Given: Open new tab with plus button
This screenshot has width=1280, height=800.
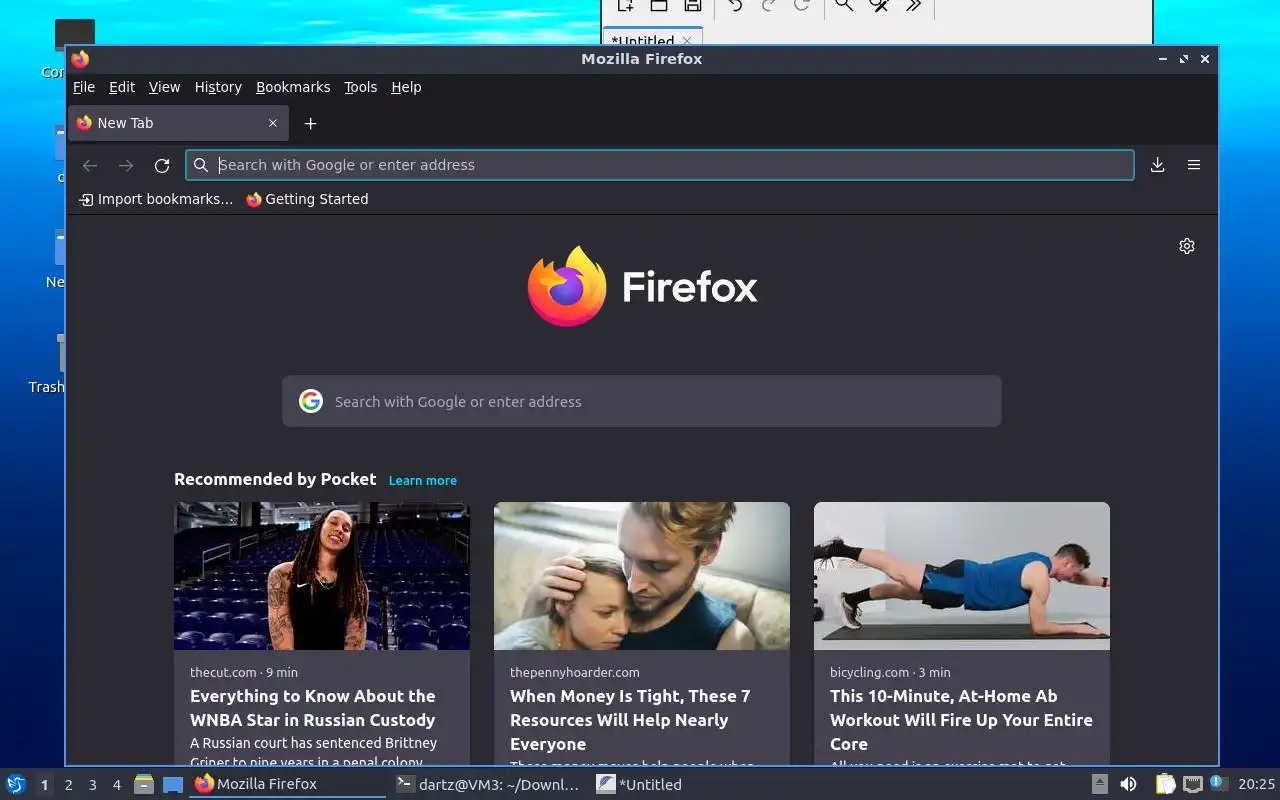Looking at the screenshot, I should click(310, 123).
